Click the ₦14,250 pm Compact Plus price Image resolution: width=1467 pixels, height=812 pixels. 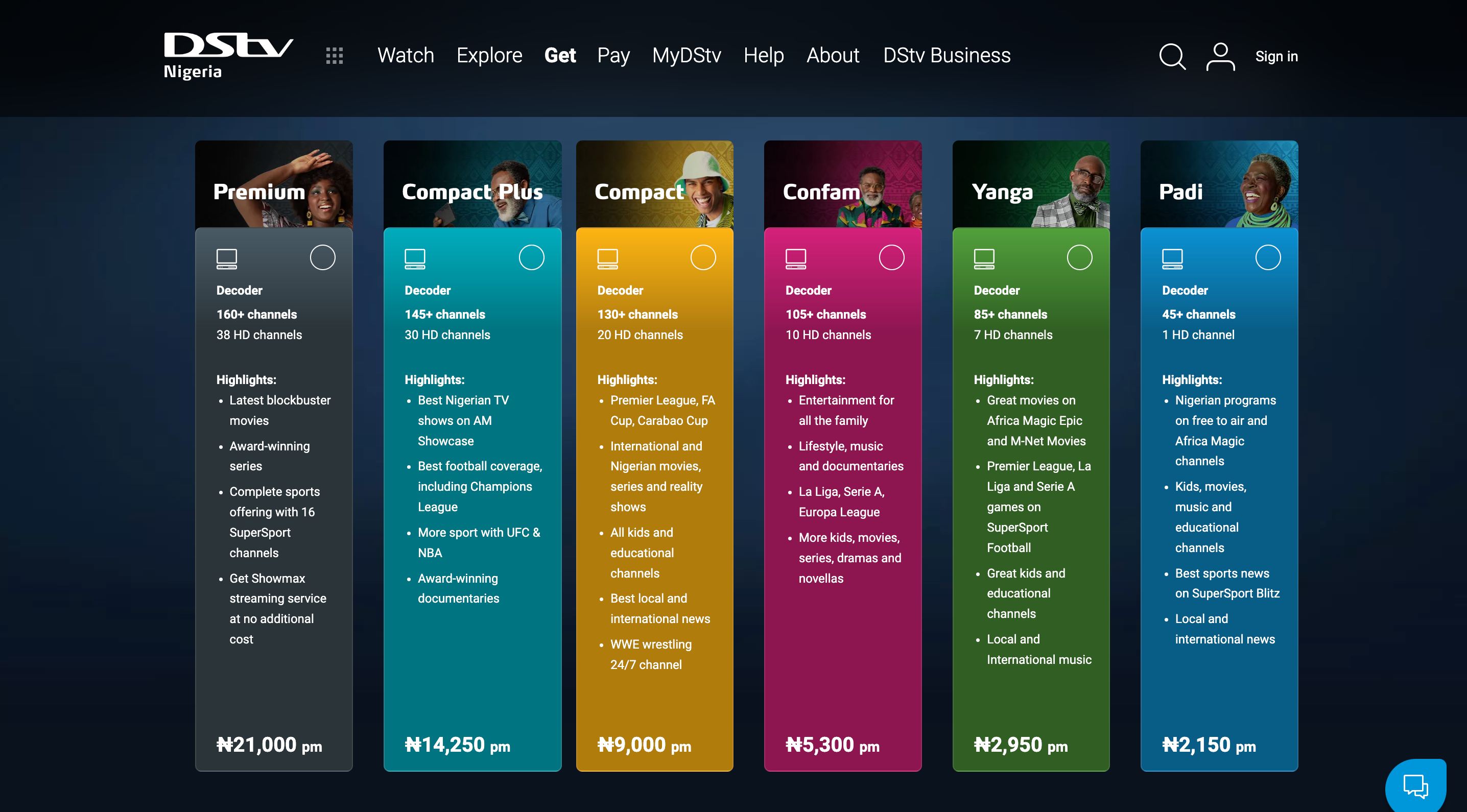457,745
